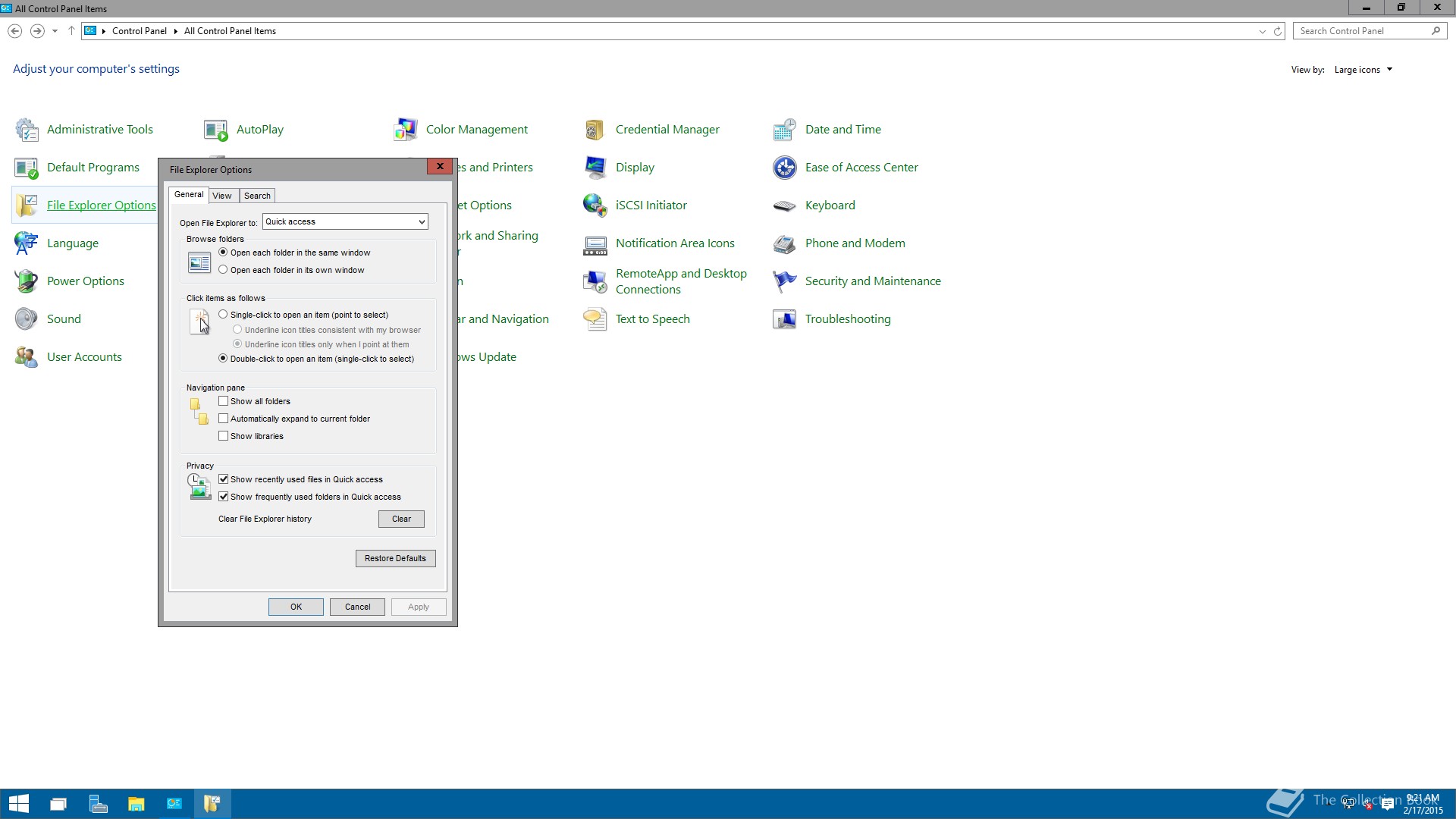Open Administrative Tools icon

27,130
